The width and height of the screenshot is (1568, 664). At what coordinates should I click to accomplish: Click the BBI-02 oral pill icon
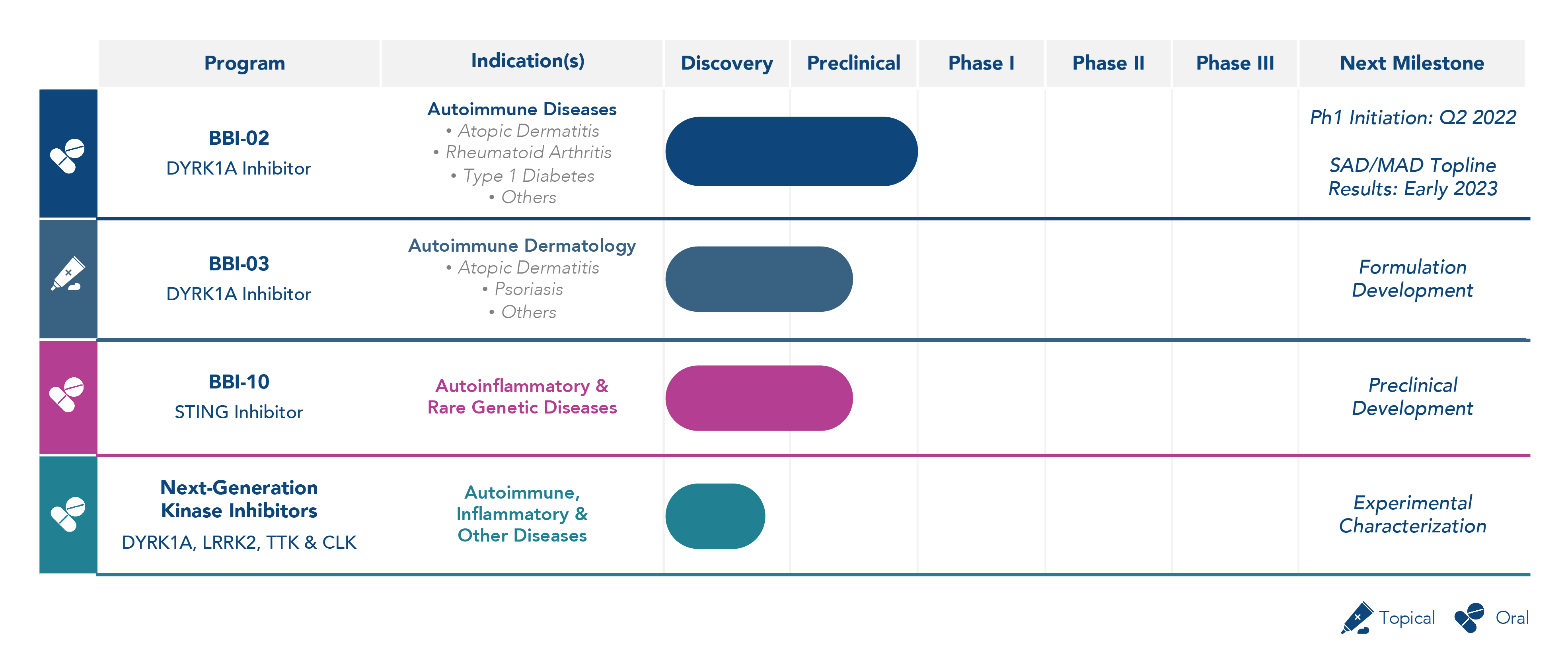click(x=67, y=156)
